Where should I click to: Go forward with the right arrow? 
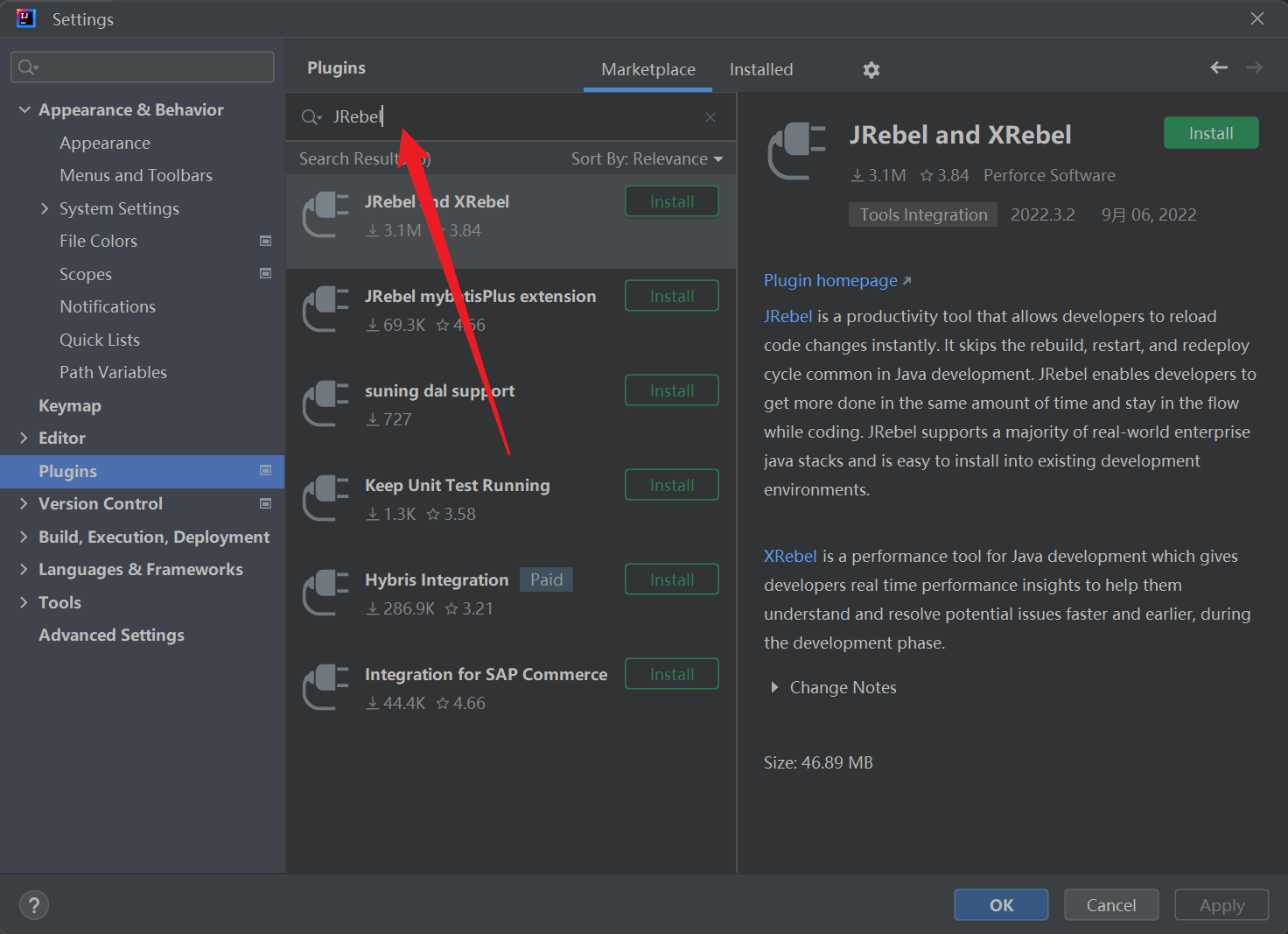coord(1254,67)
